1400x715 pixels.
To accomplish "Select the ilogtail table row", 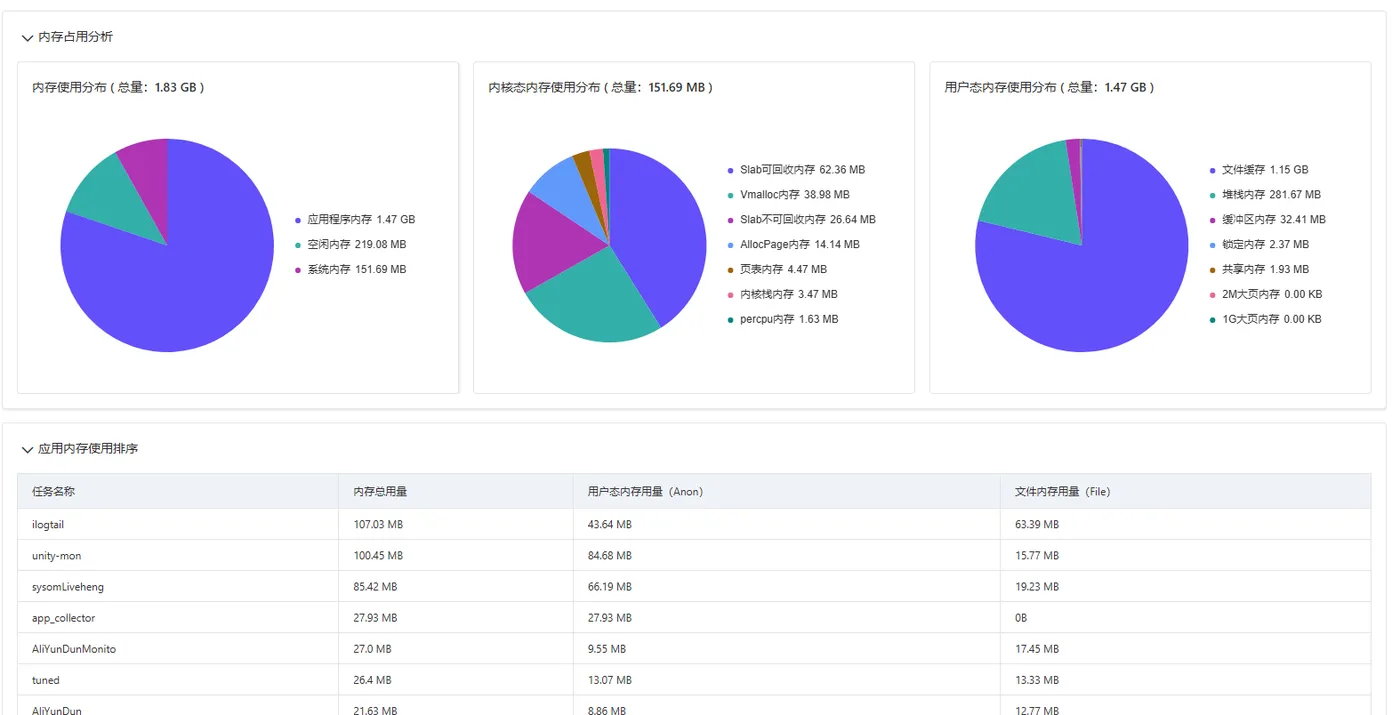I will click(694, 524).
